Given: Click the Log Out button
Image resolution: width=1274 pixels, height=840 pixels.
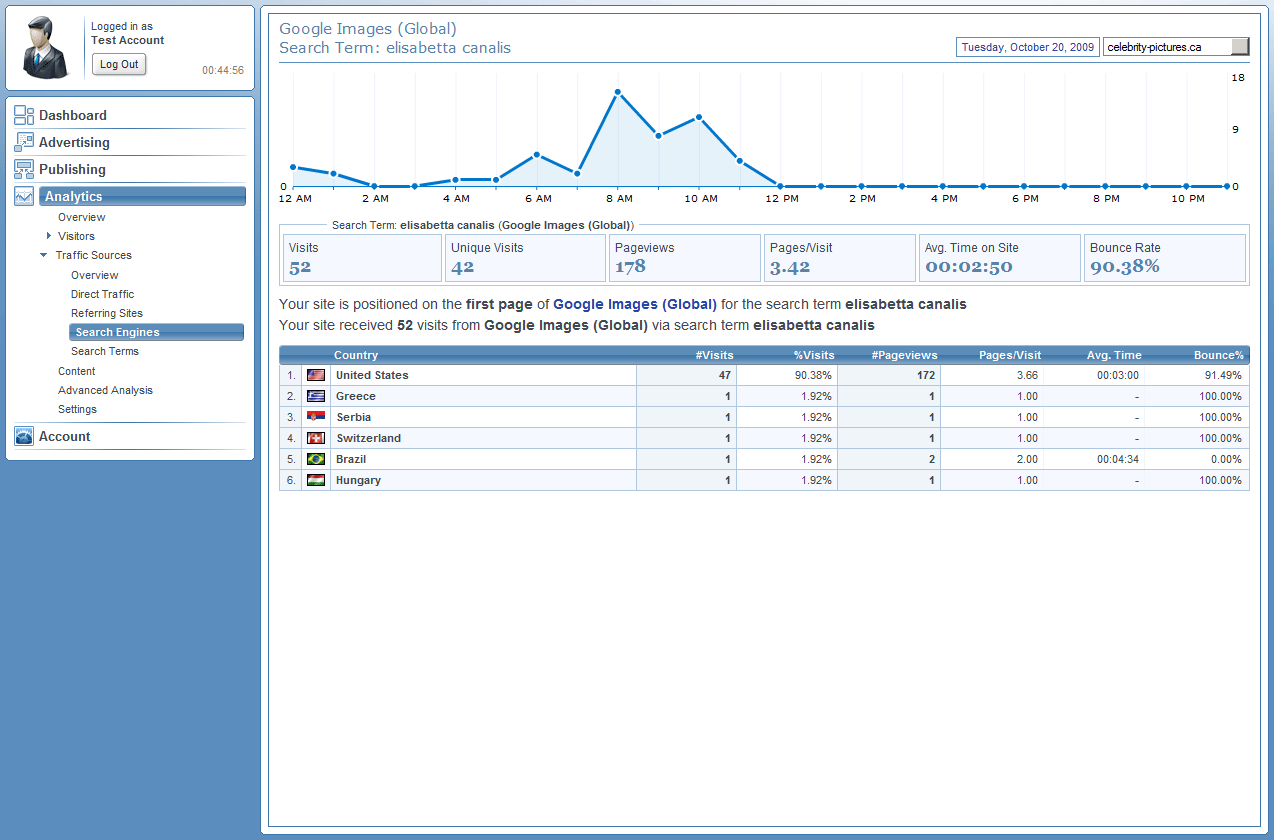Looking at the screenshot, I should click(x=119, y=64).
